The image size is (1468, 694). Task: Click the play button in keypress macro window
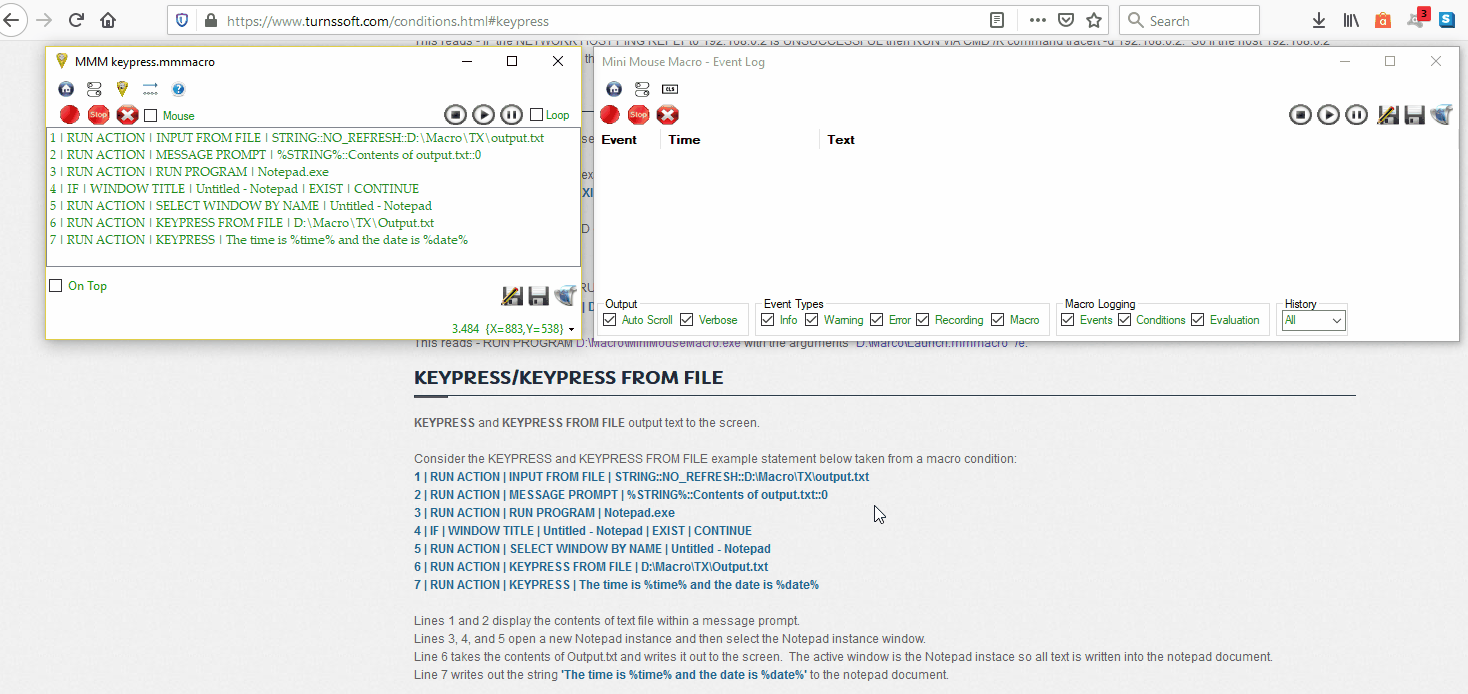[x=483, y=115]
